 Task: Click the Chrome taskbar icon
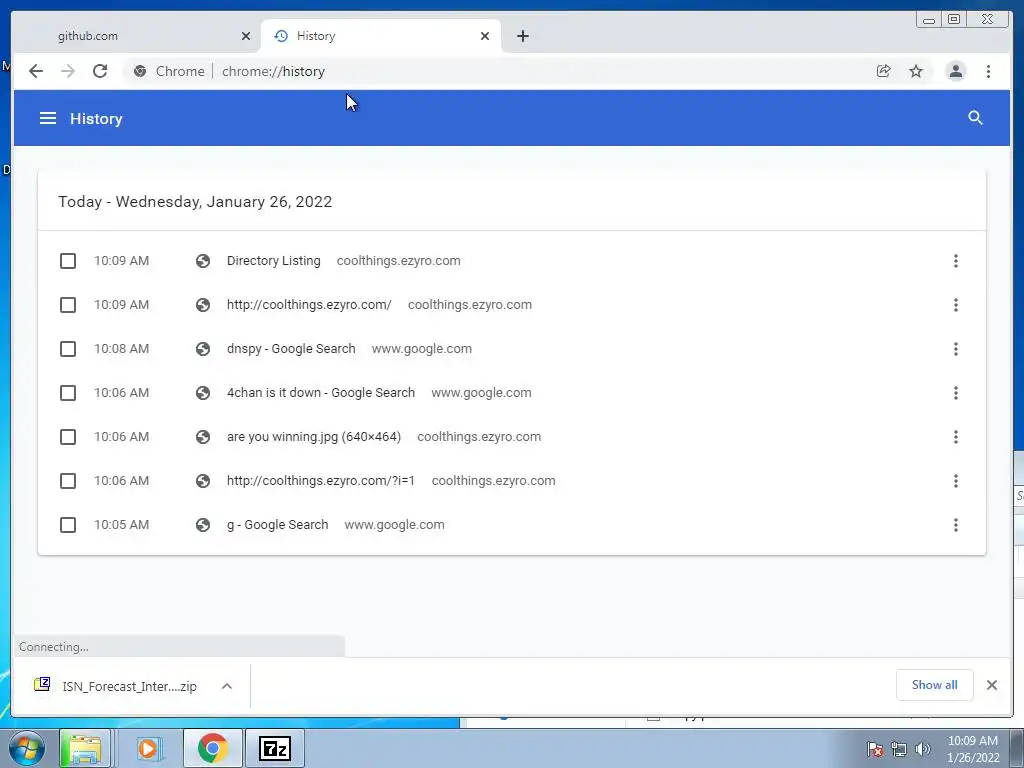point(212,748)
